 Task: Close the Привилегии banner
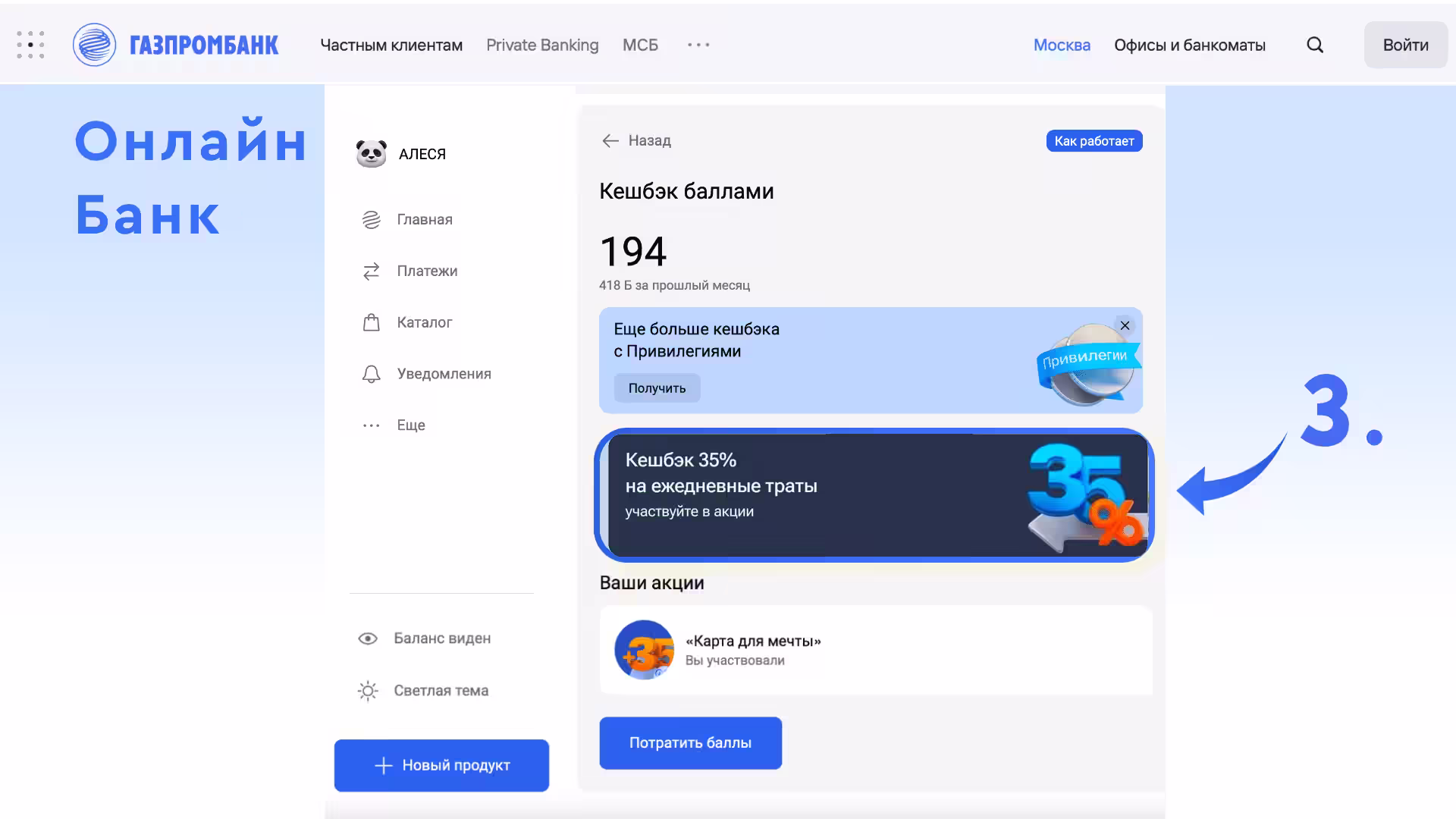coord(1125,325)
